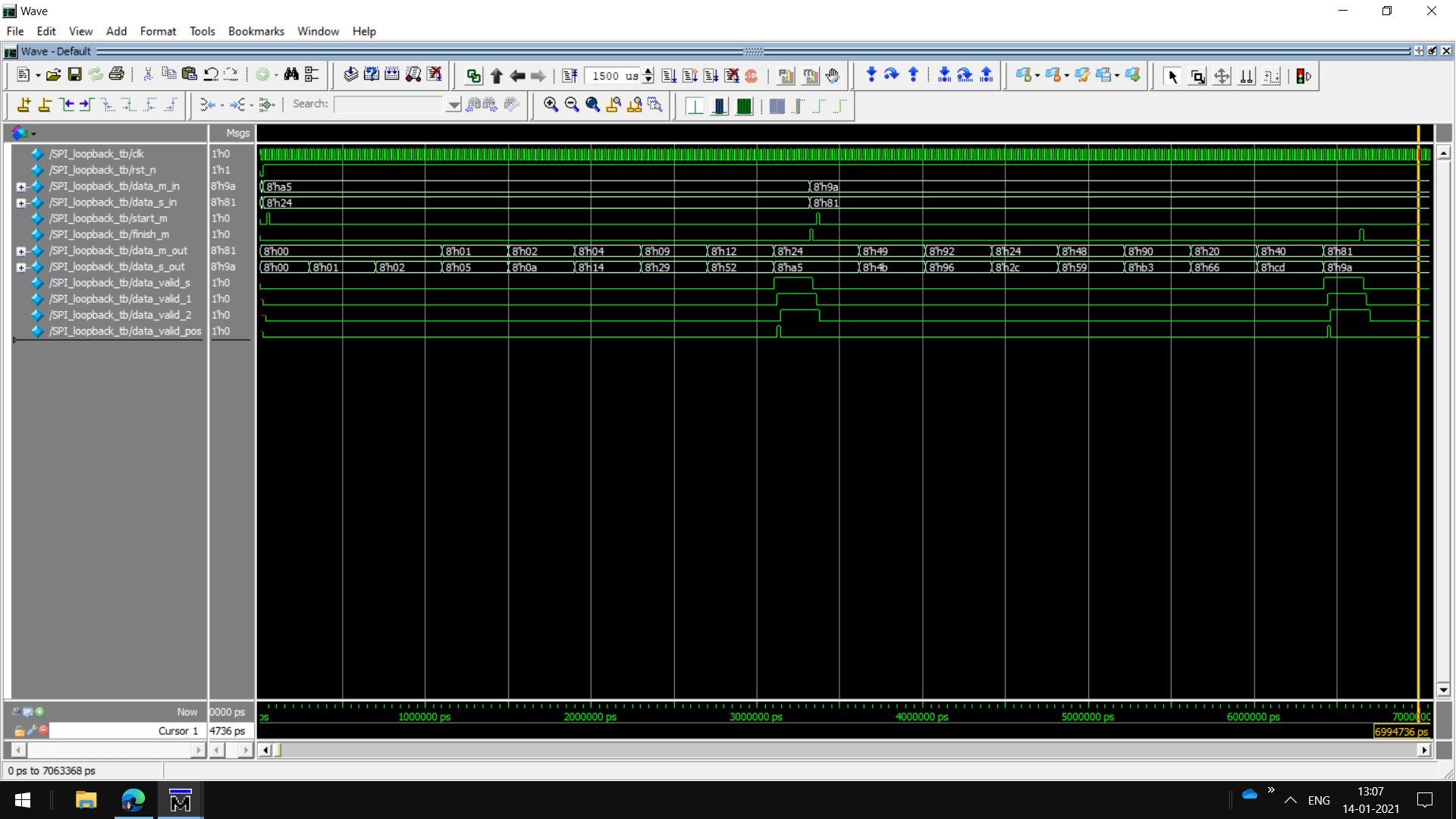Click horizontal waveform scrollbar track
The image size is (1456, 819).
834,750
